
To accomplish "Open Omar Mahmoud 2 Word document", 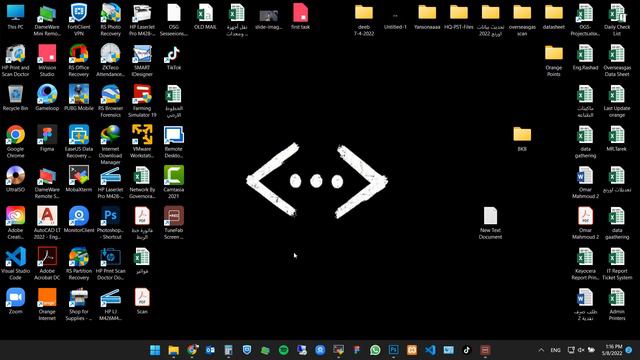I will coord(585,182).
